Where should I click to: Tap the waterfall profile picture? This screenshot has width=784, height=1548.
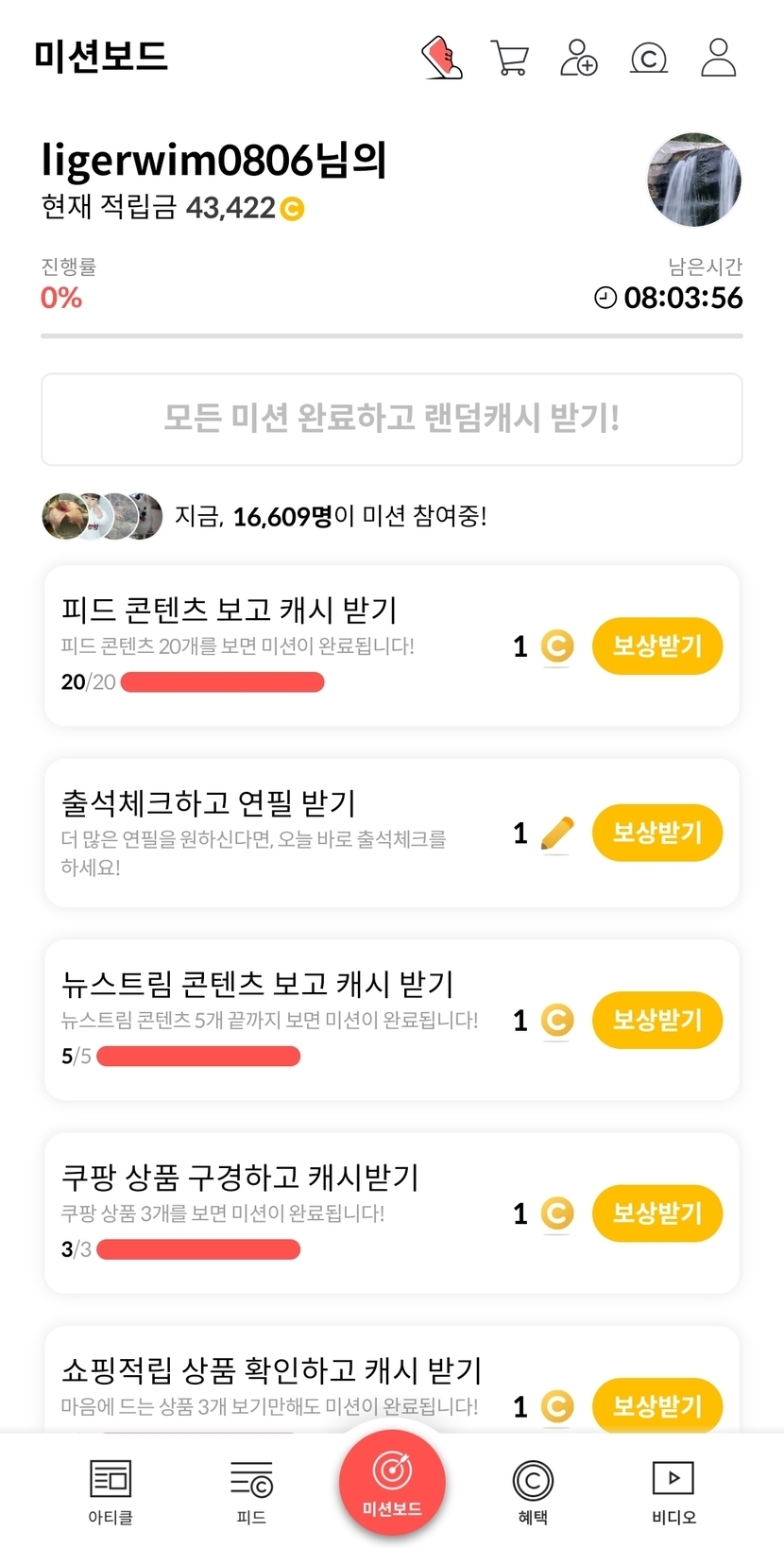coord(694,181)
